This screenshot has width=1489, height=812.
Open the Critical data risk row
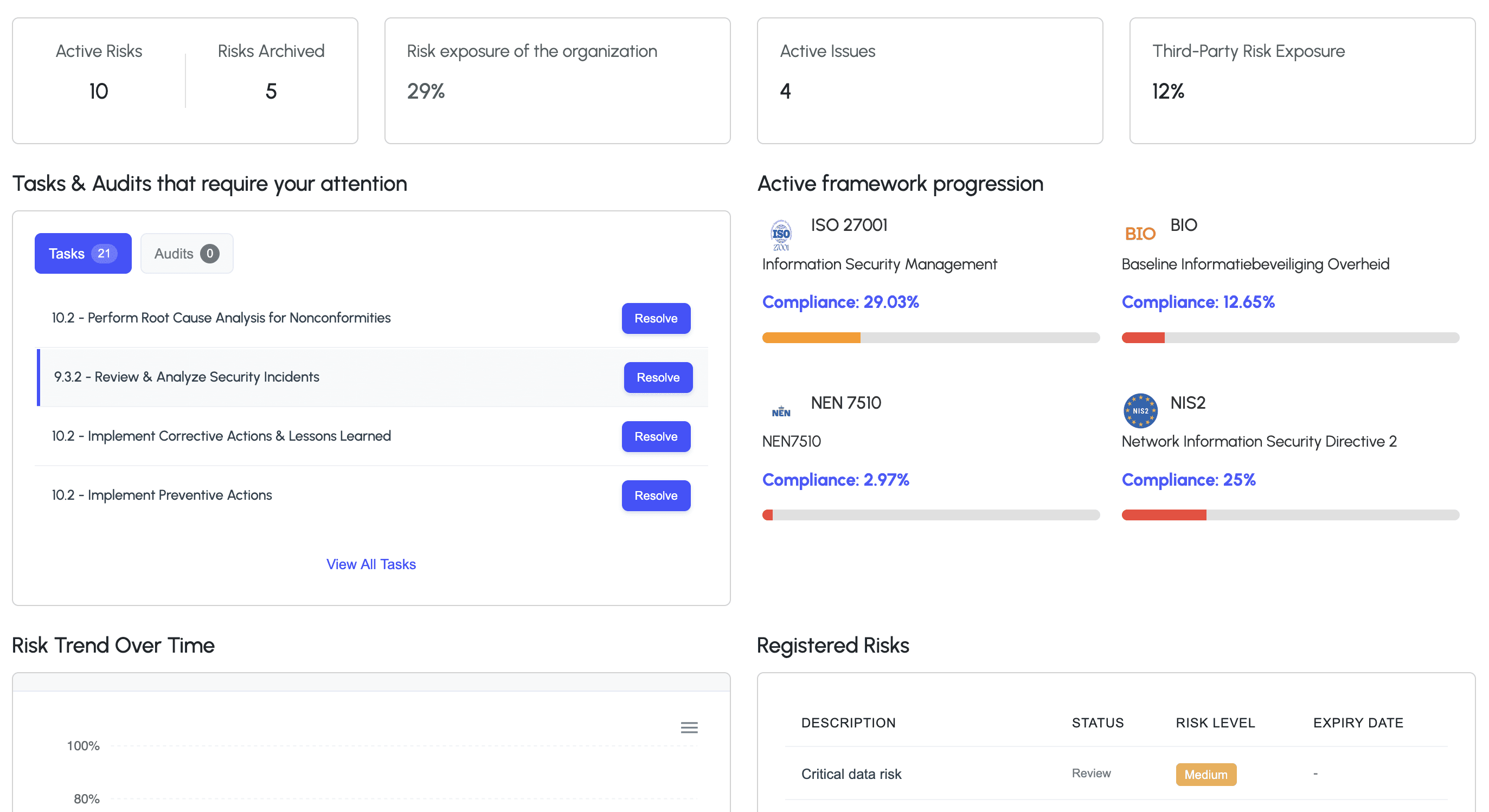[x=851, y=774]
